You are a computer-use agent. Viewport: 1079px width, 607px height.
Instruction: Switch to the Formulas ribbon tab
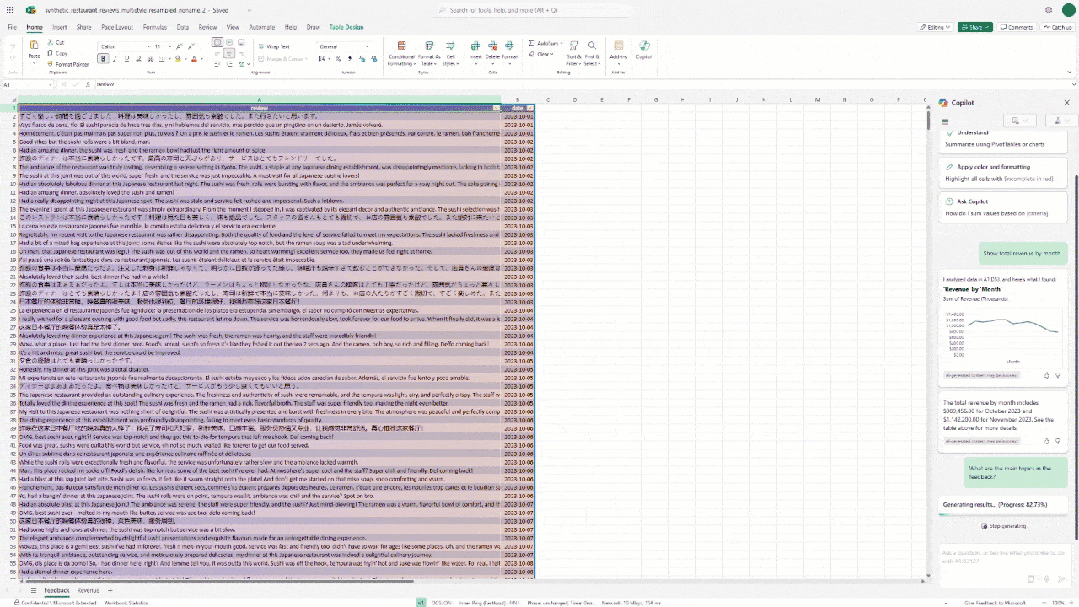[x=154, y=28]
